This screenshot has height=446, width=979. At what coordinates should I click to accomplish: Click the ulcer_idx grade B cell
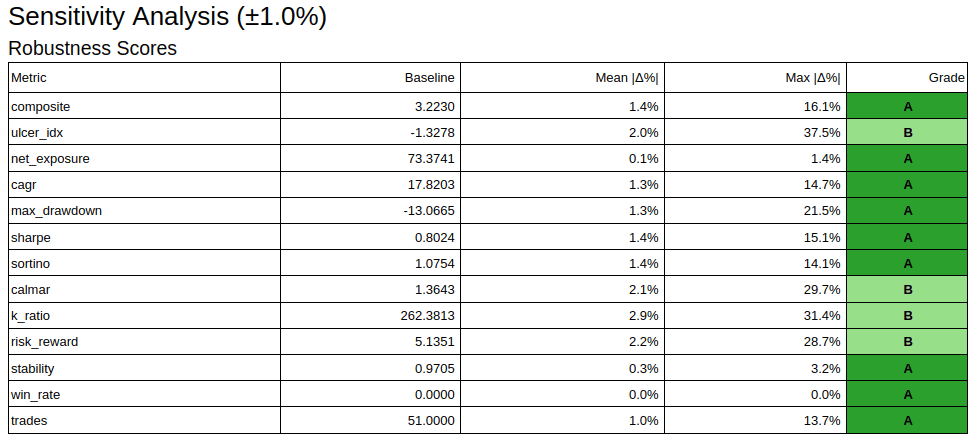click(x=907, y=132)
